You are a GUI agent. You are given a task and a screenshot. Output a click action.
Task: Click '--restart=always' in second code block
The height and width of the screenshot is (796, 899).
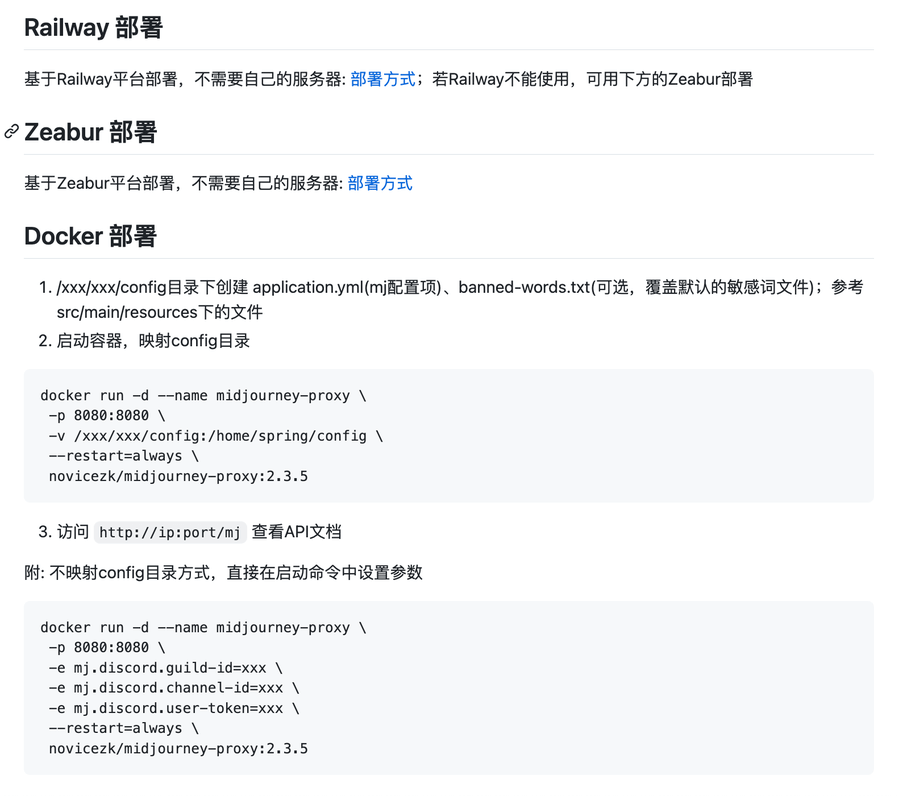123,728
